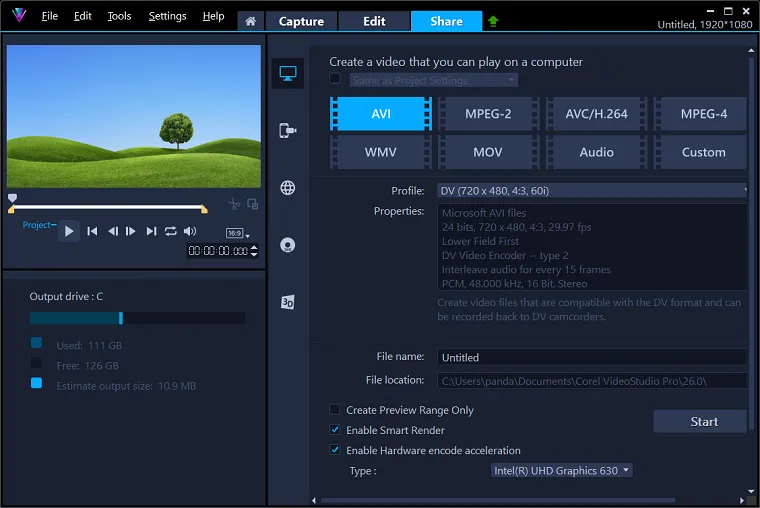Click the right trim marker on preview bar
Image resolution: width=760 pixels, height=508 pixels.
pos(204,209)
